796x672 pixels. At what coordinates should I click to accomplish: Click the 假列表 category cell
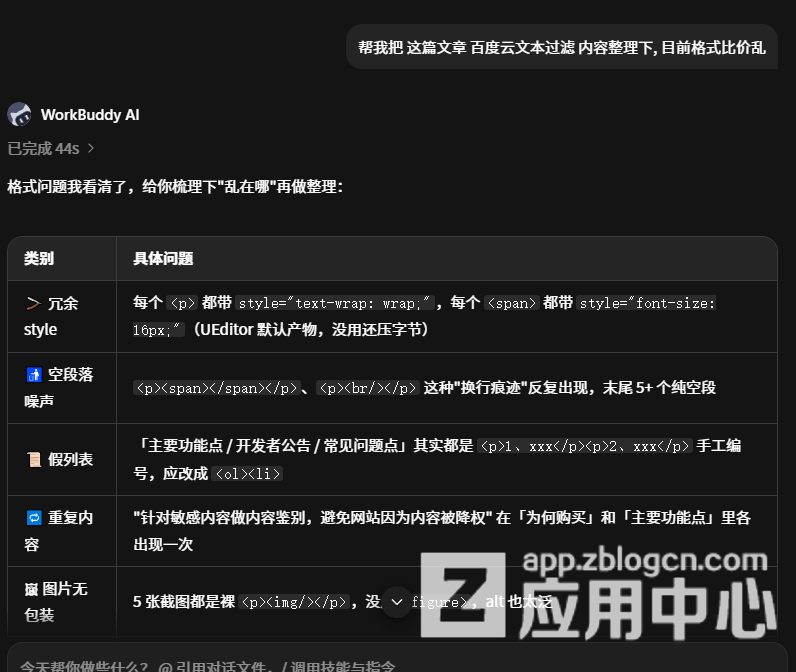62,459
